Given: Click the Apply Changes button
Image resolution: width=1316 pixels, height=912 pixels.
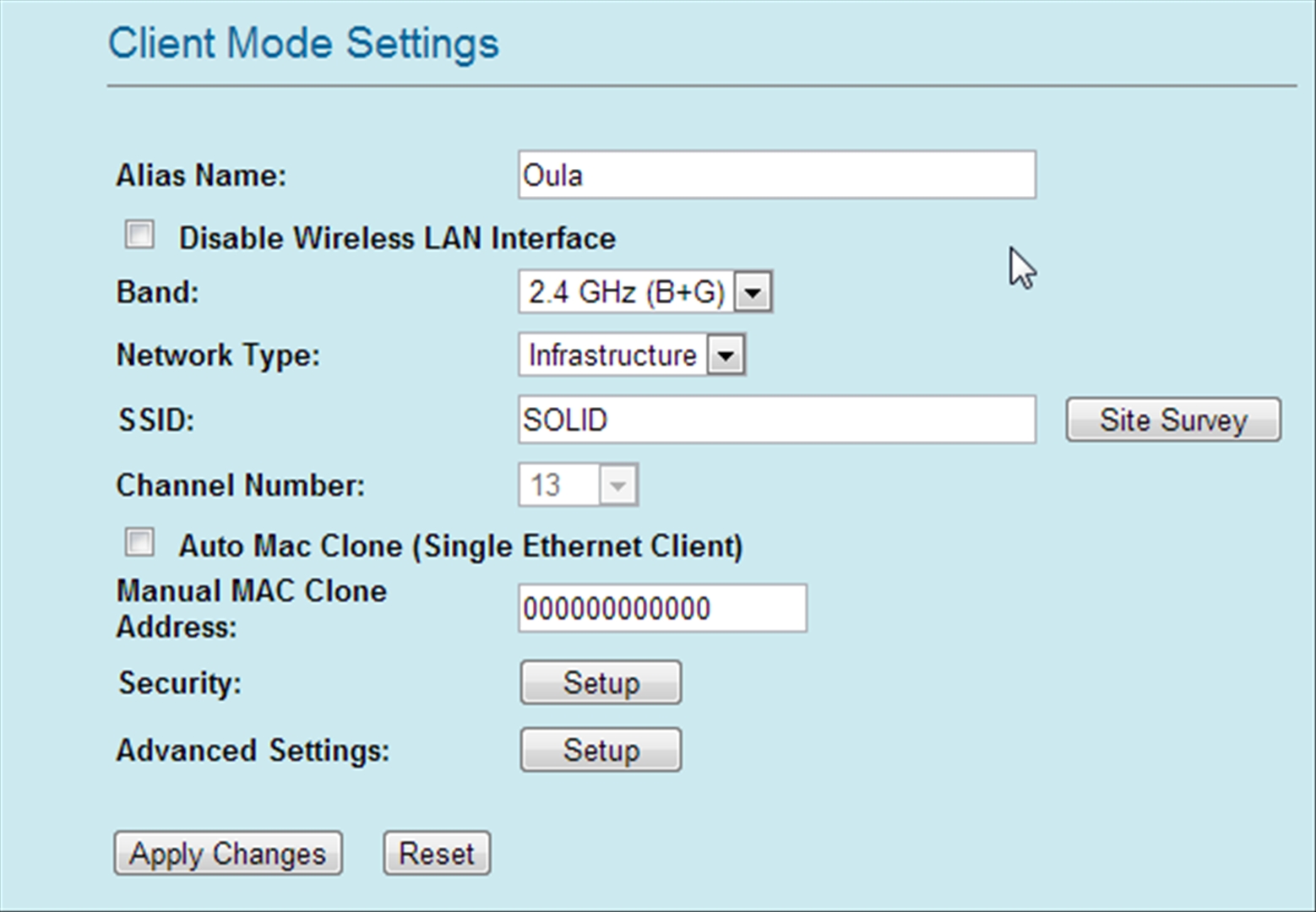Looking at the screenshot, I should pyautogui.click(x=228, y=853).
